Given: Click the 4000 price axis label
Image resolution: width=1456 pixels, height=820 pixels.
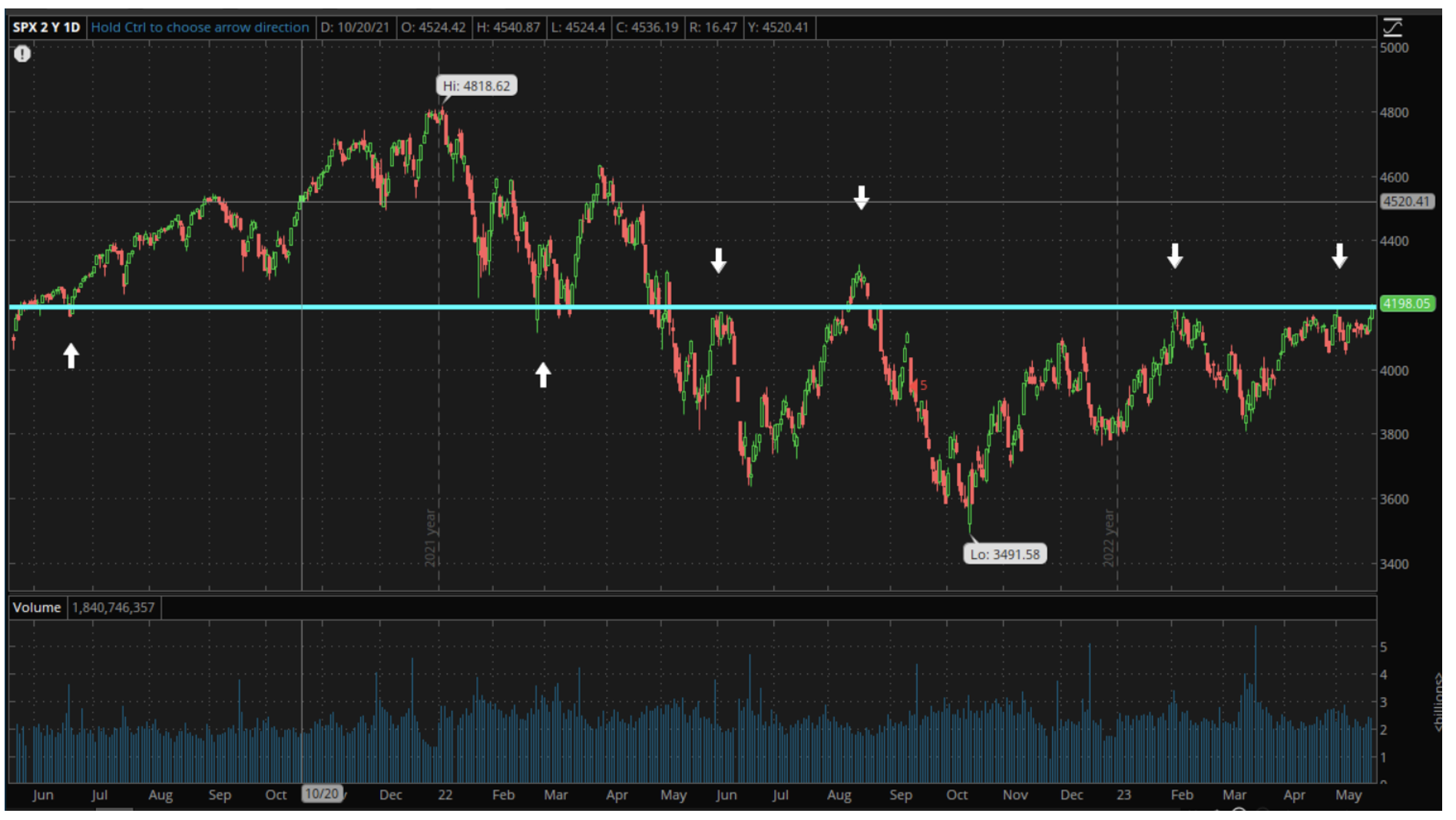Looking at the screenshot, I should (x=1394, y=370).
